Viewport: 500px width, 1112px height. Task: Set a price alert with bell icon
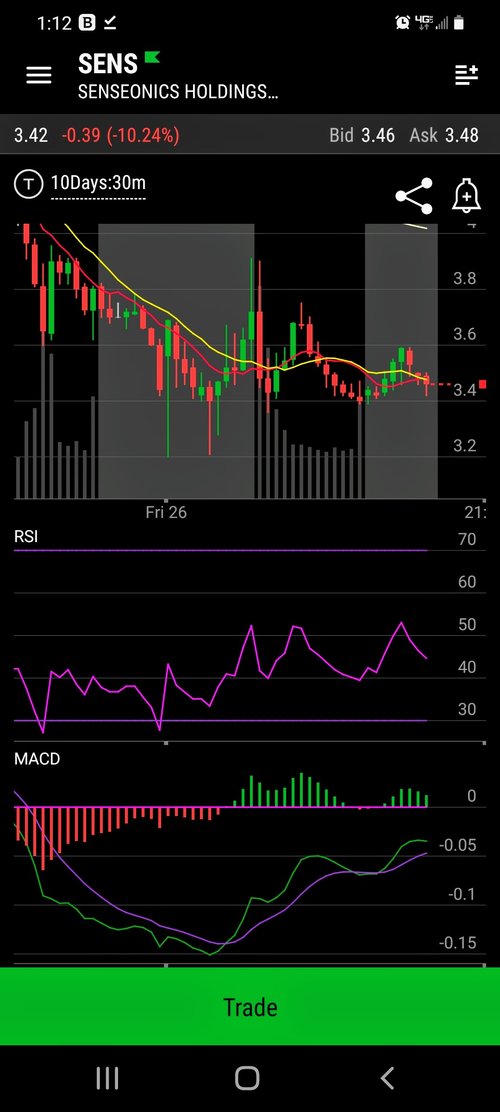466,196
